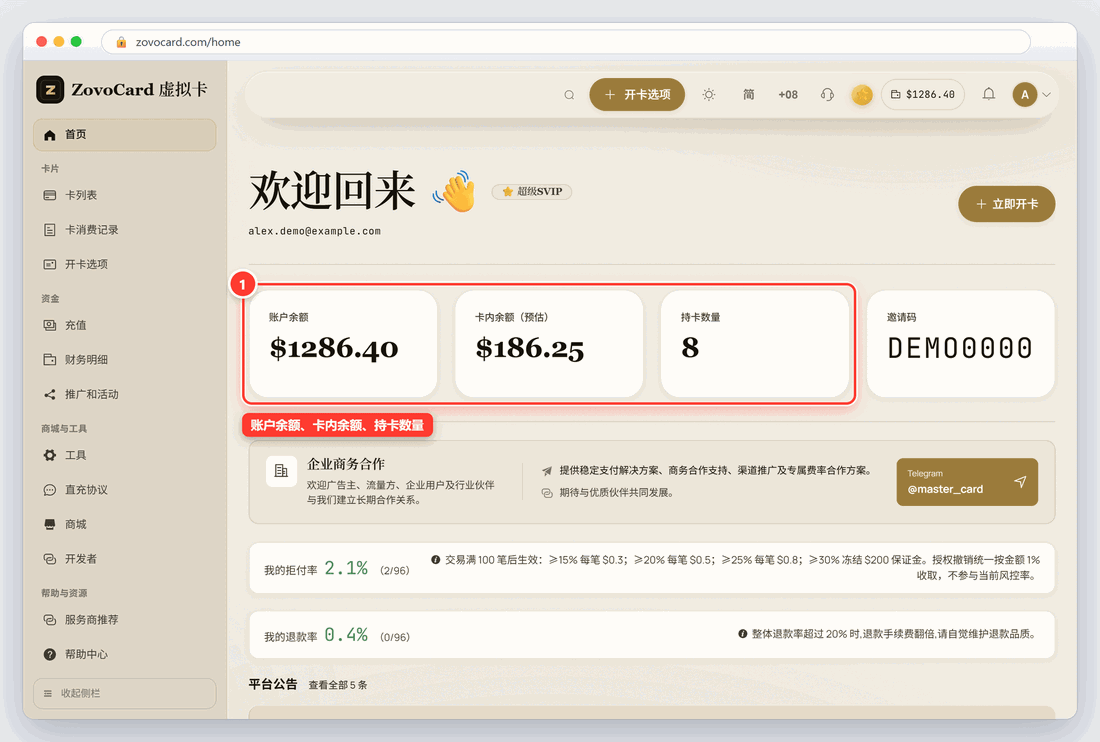
Task: Click the gear icon beside 工具
Action: (x=50, y=455)
